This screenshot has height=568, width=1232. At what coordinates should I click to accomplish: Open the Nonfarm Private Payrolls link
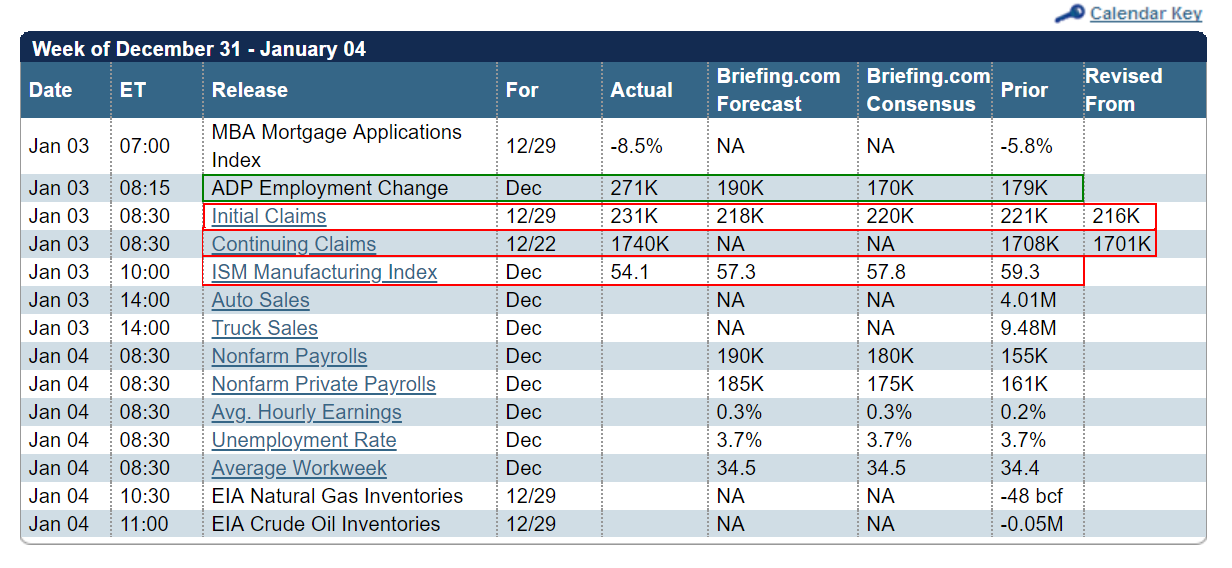click(324, 384)
